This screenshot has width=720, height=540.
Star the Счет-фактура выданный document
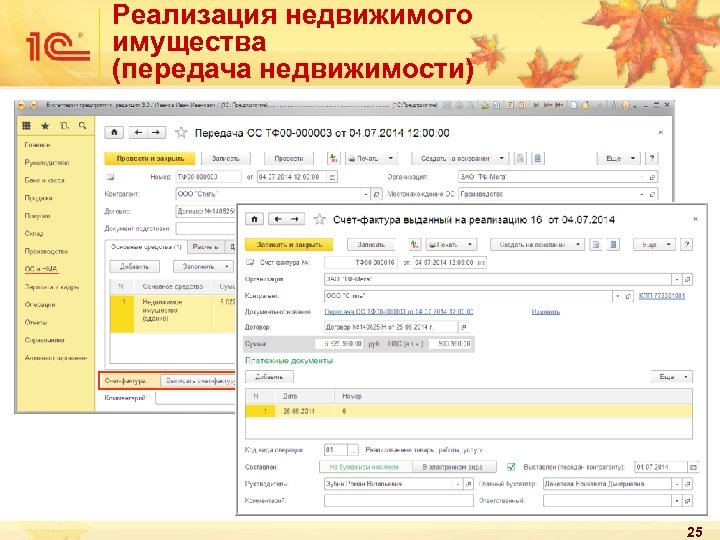click(x=320, y=219)
